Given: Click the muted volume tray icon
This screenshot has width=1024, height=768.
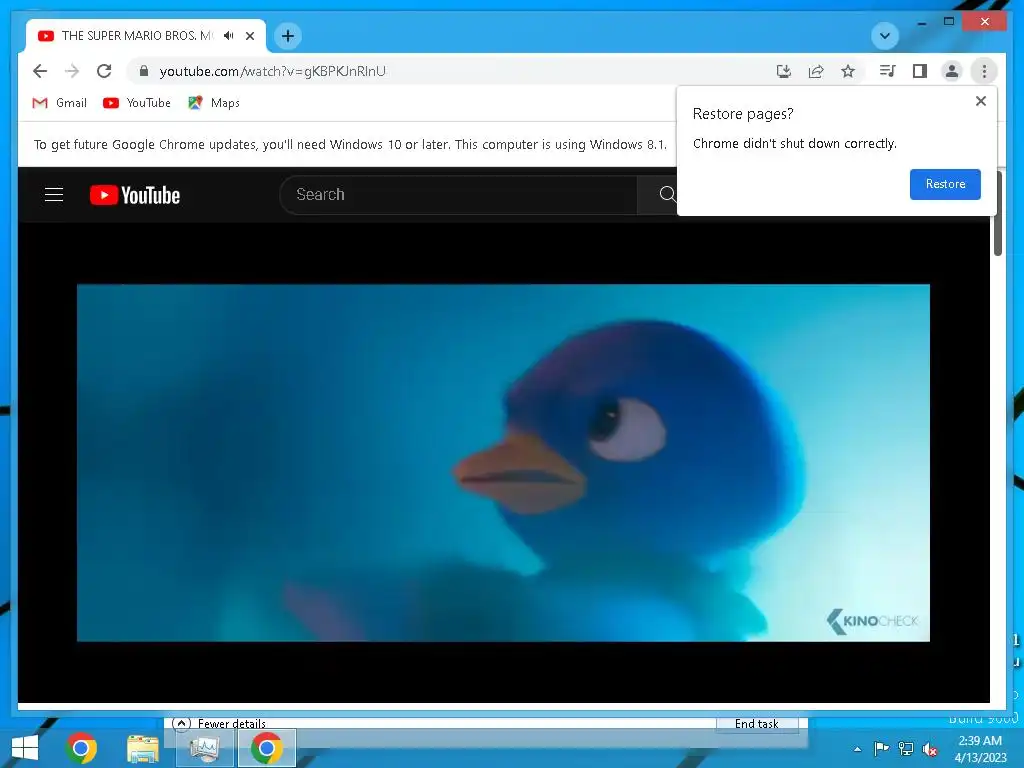Looking at the screenshot, I should click(x=930, y=748).
